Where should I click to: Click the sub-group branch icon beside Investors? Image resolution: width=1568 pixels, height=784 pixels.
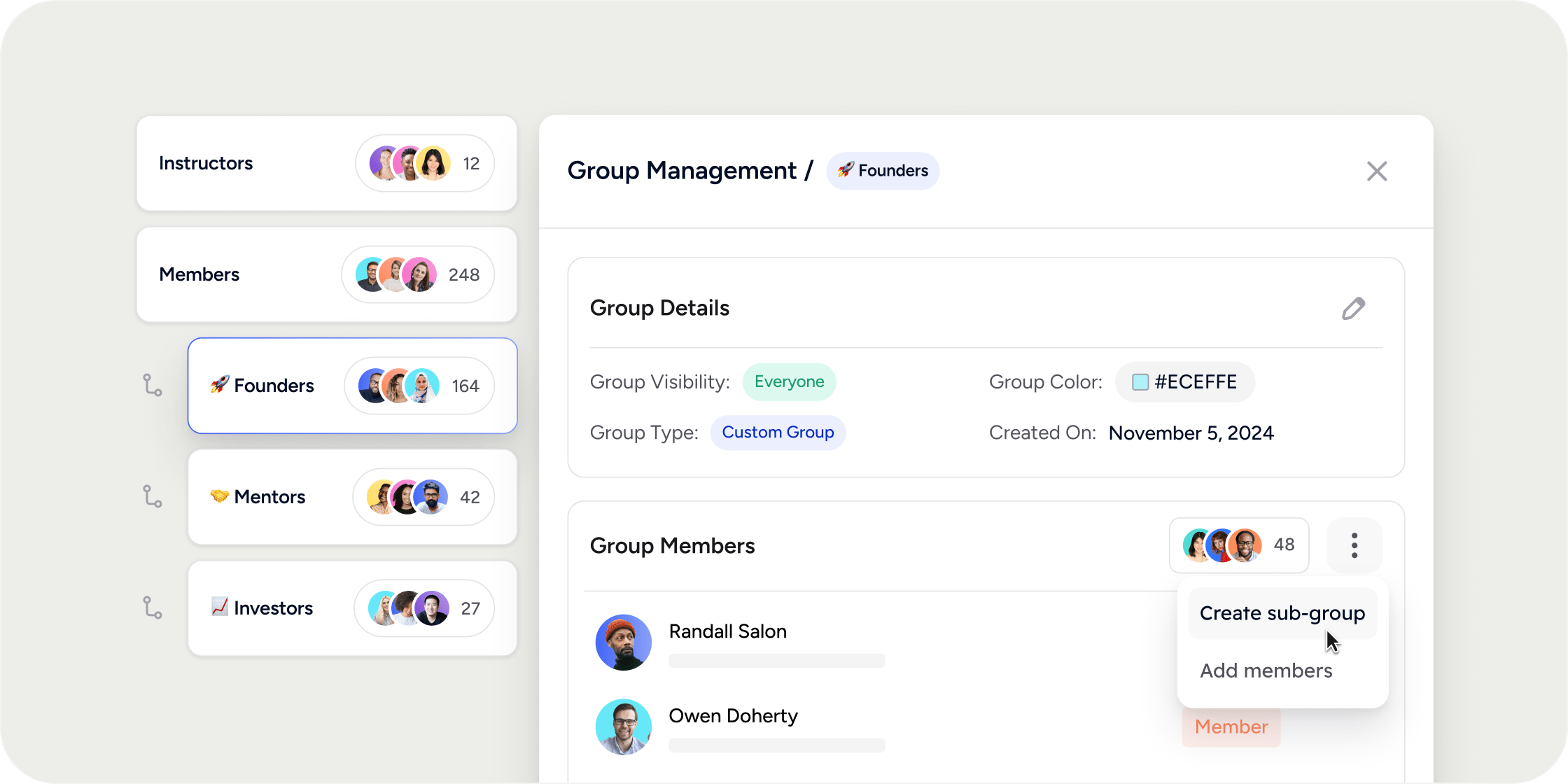(153, 608)
